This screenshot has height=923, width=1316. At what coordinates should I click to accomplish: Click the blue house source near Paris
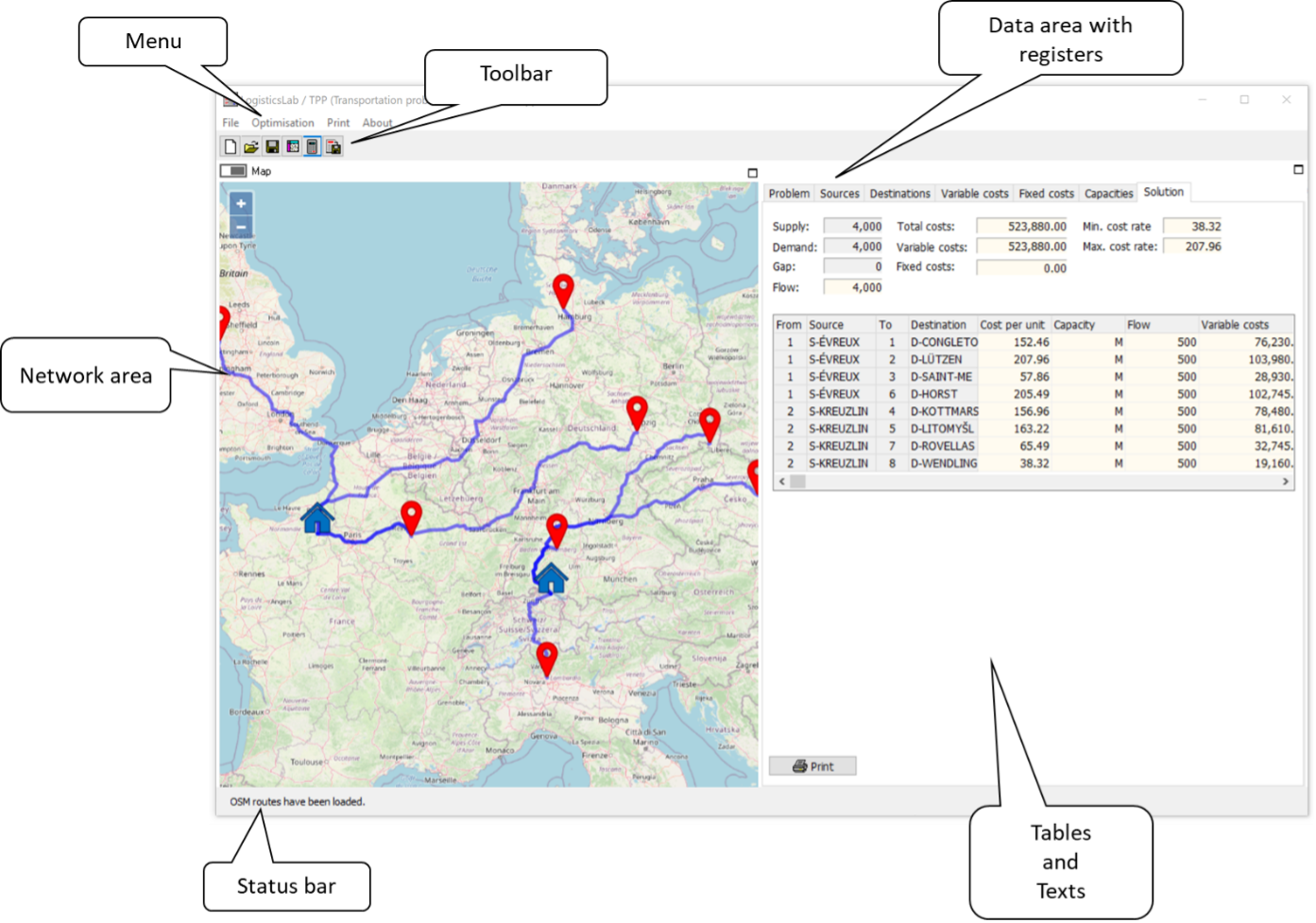[x=317, y=519]
